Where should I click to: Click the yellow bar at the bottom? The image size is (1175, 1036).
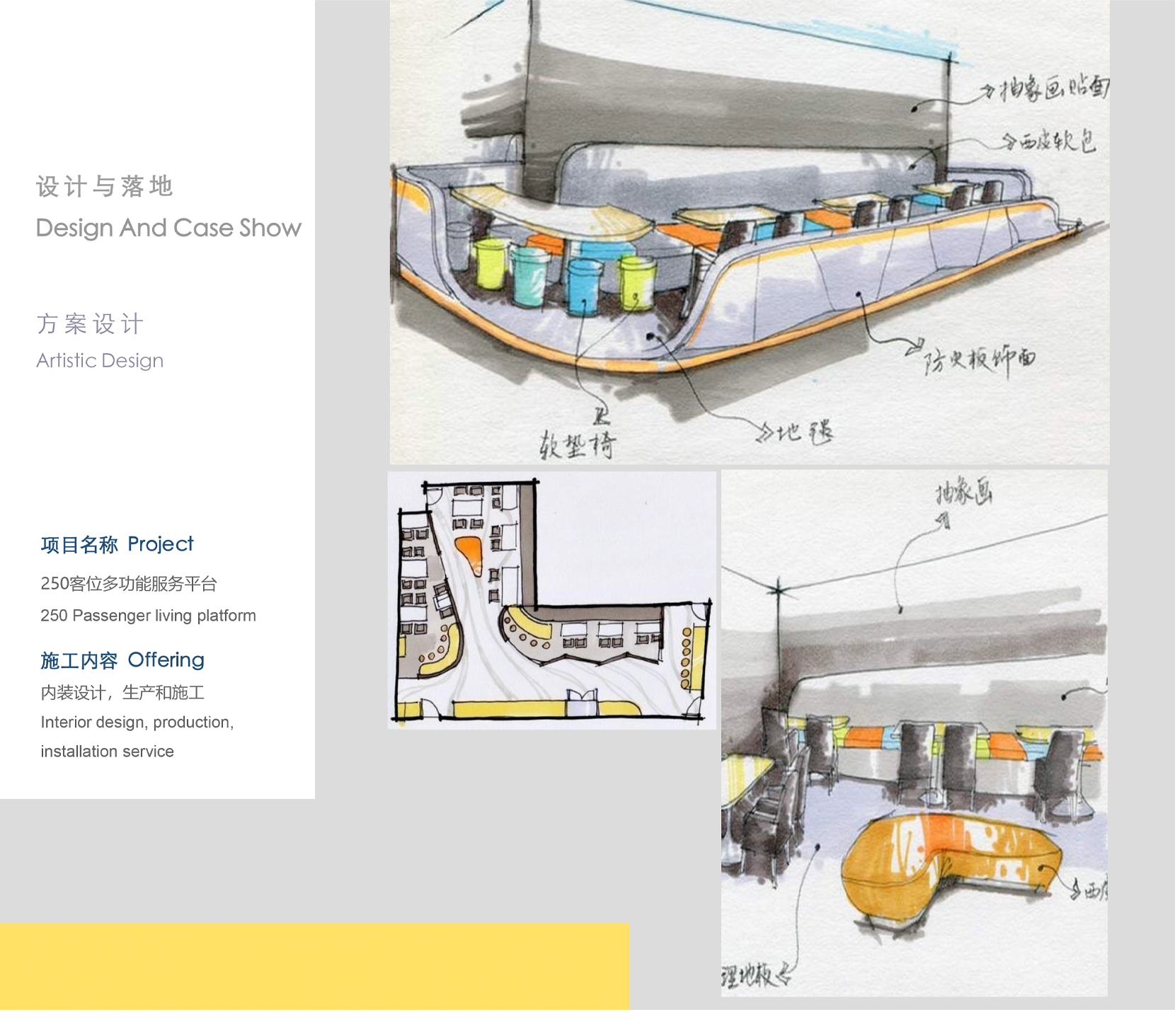point(314,966)
